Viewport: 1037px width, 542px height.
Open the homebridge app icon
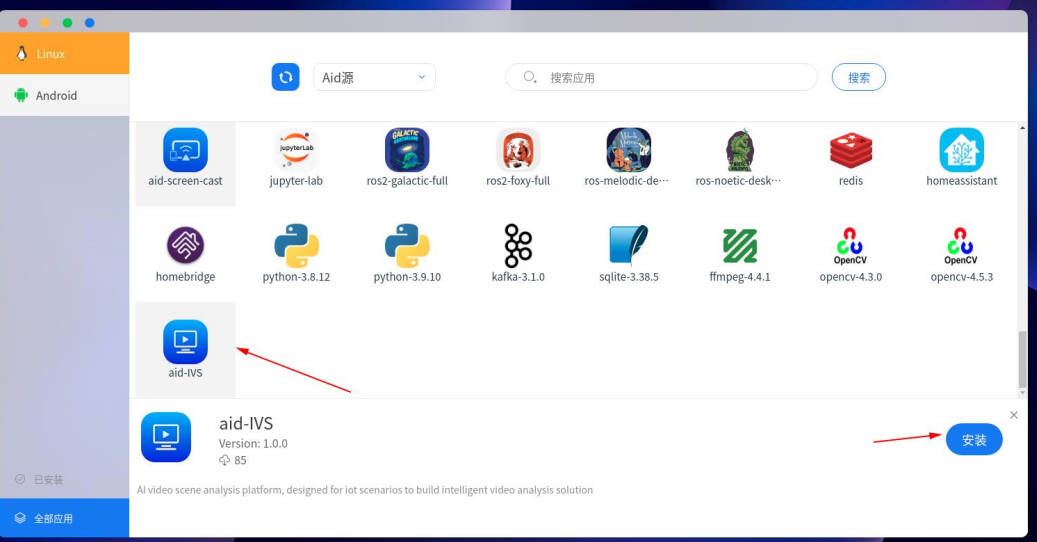click(185, 245)
